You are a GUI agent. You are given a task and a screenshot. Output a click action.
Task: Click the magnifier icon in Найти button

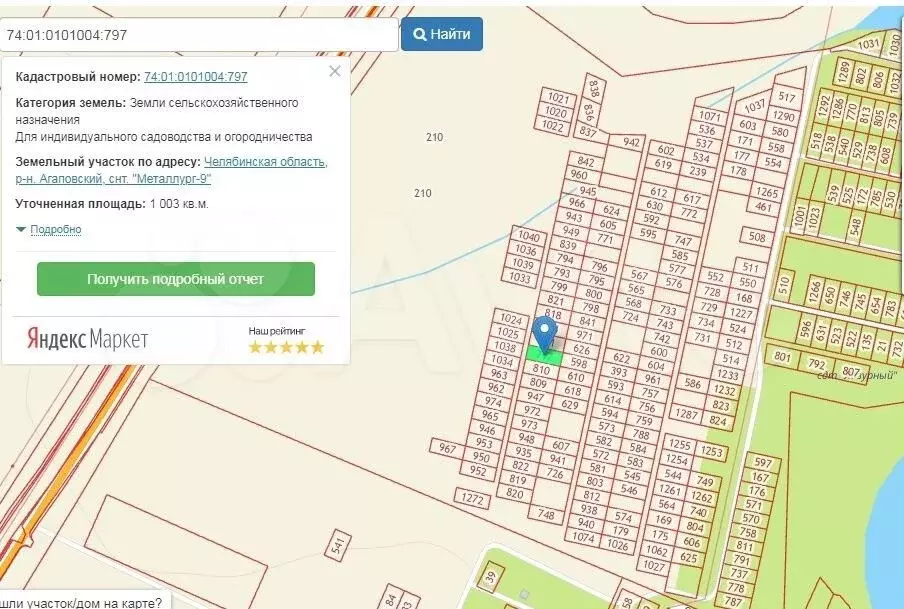[420, 34]
